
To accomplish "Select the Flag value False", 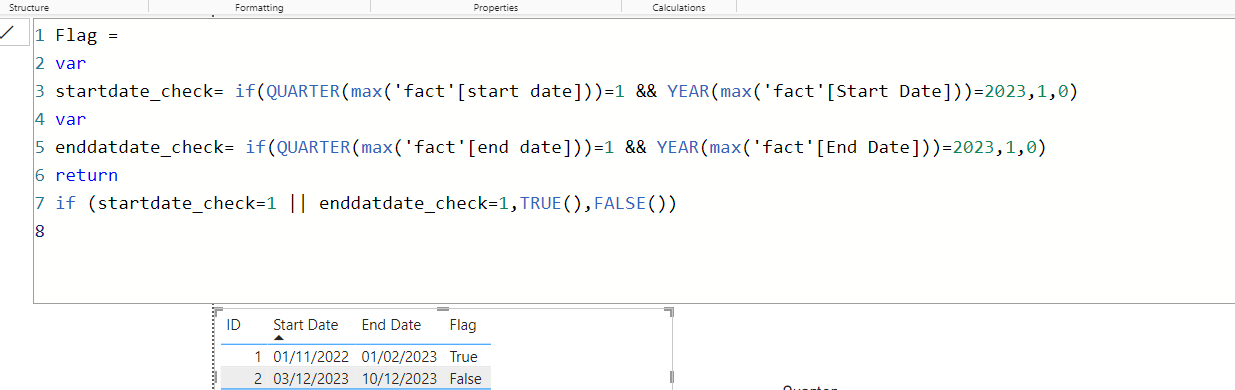I will tap(465, 379).
